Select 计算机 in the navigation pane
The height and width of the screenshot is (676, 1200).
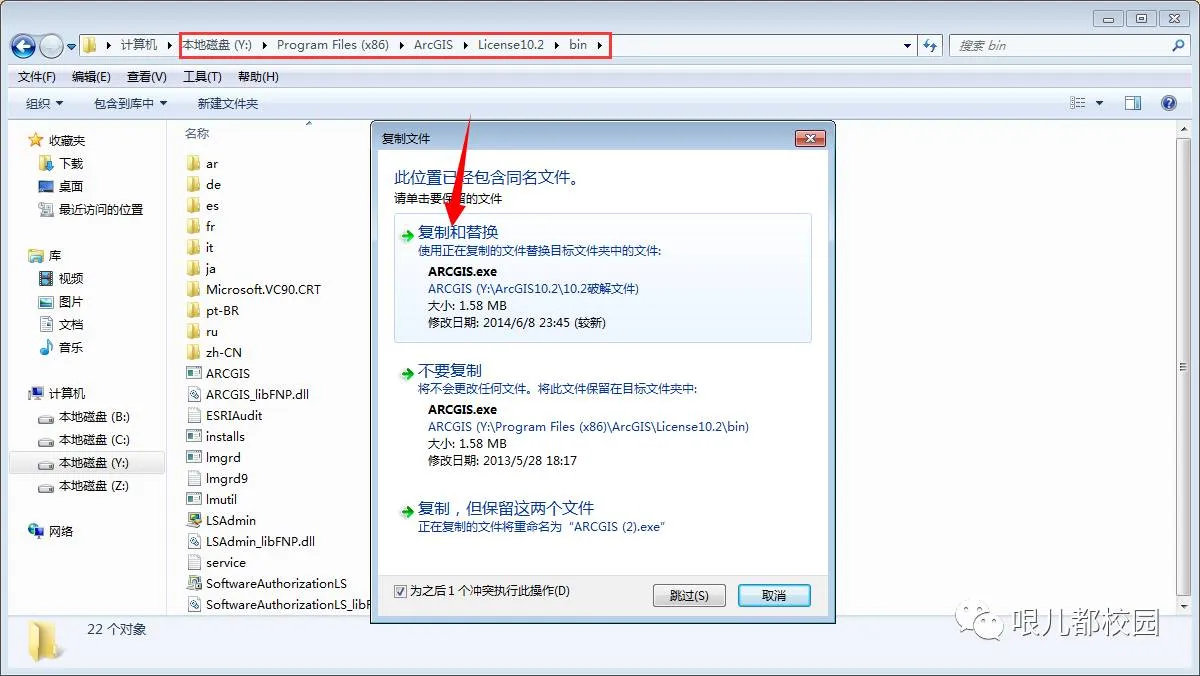[x=57, y=393]
